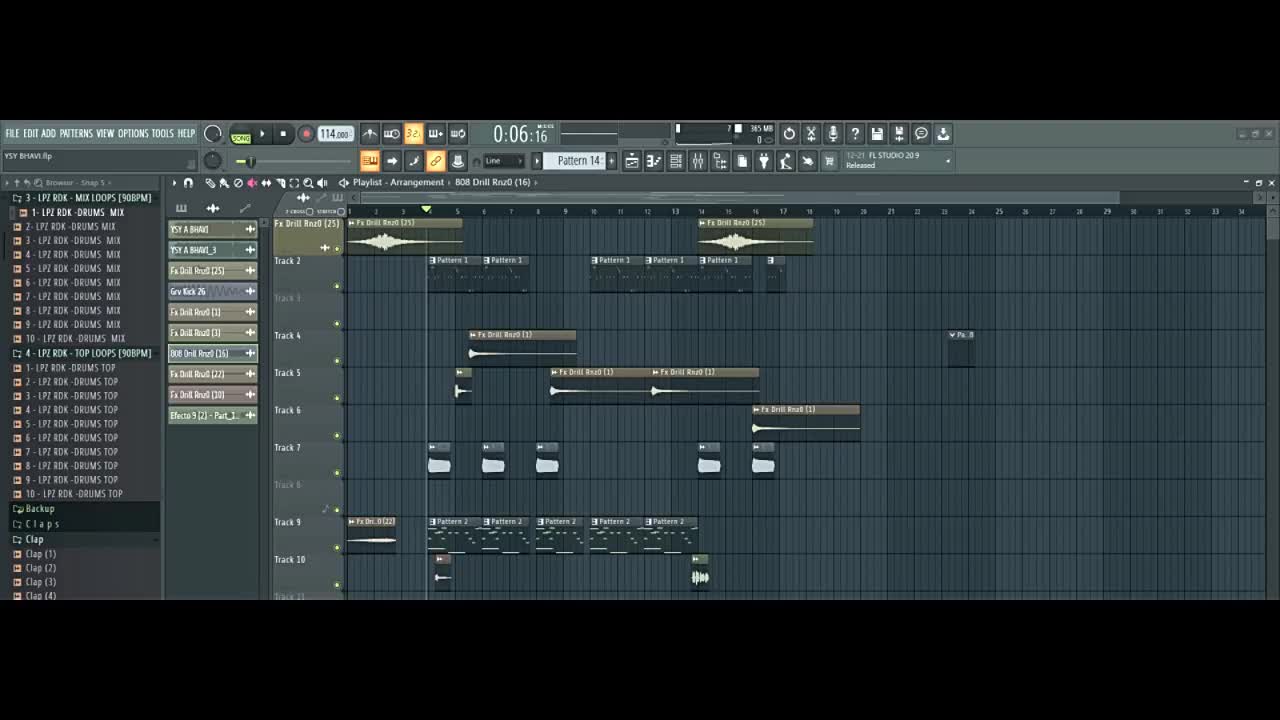The image size is (1280, 720).
Task: Open the Line snap dropdown
Action: pyautogui.click(x=504, y=161)
